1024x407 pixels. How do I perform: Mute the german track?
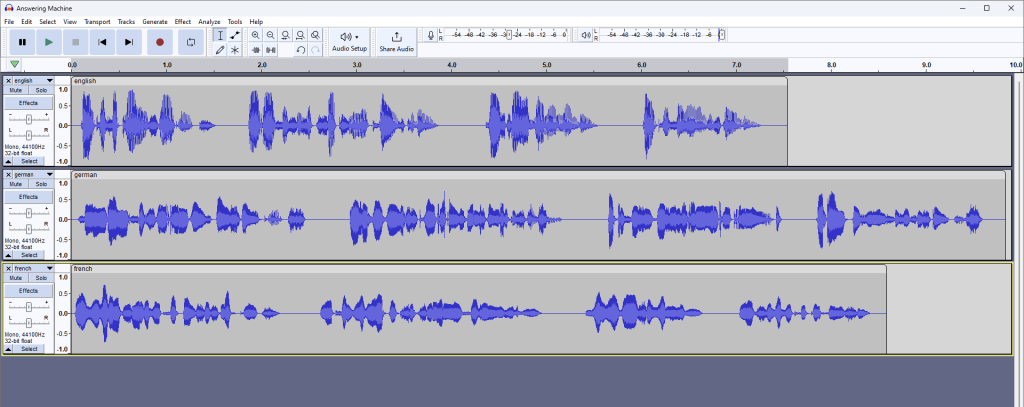point(16,184)
